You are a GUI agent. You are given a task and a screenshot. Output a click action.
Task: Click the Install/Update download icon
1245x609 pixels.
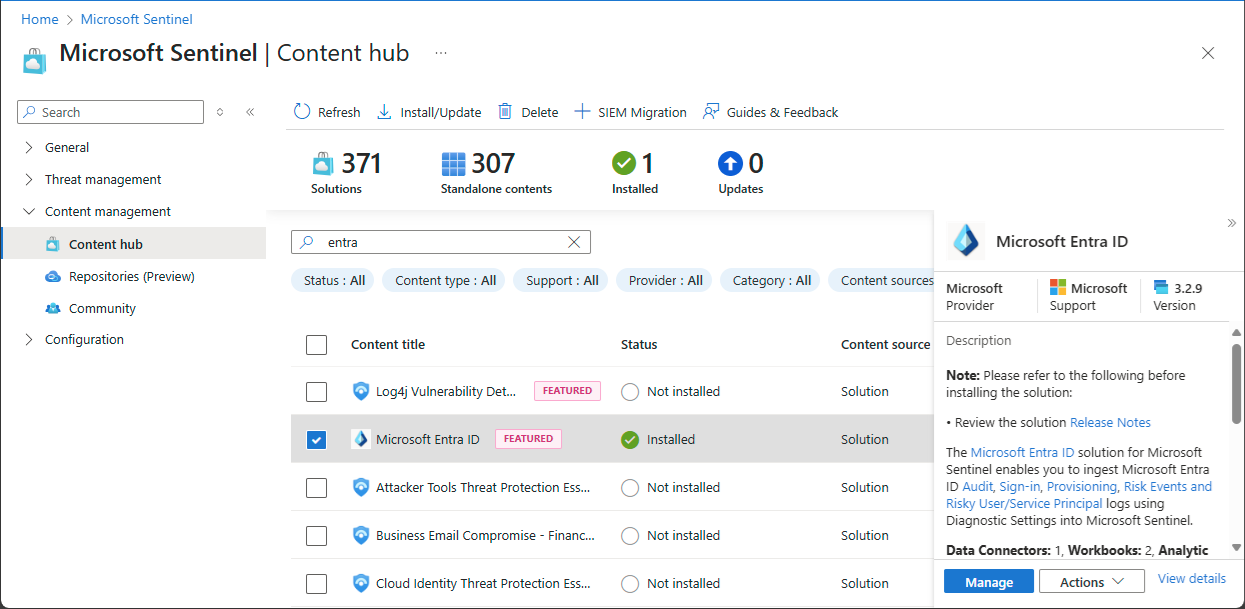coord(384,112)
